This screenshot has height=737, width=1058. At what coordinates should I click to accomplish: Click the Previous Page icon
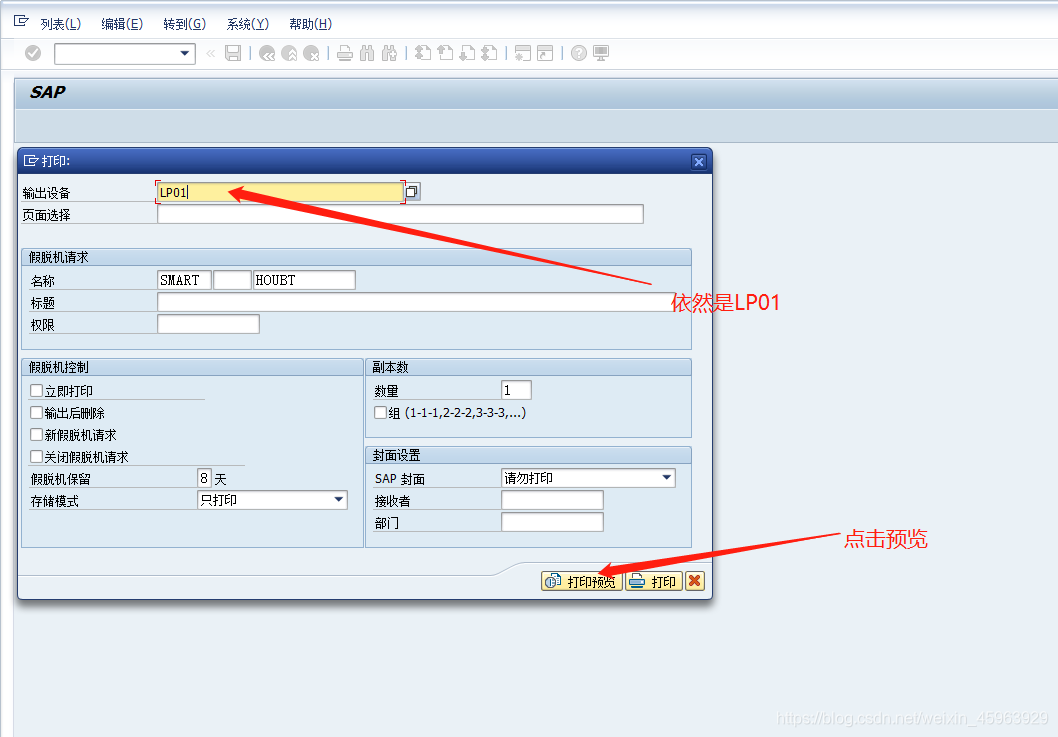tap(445, 53)
